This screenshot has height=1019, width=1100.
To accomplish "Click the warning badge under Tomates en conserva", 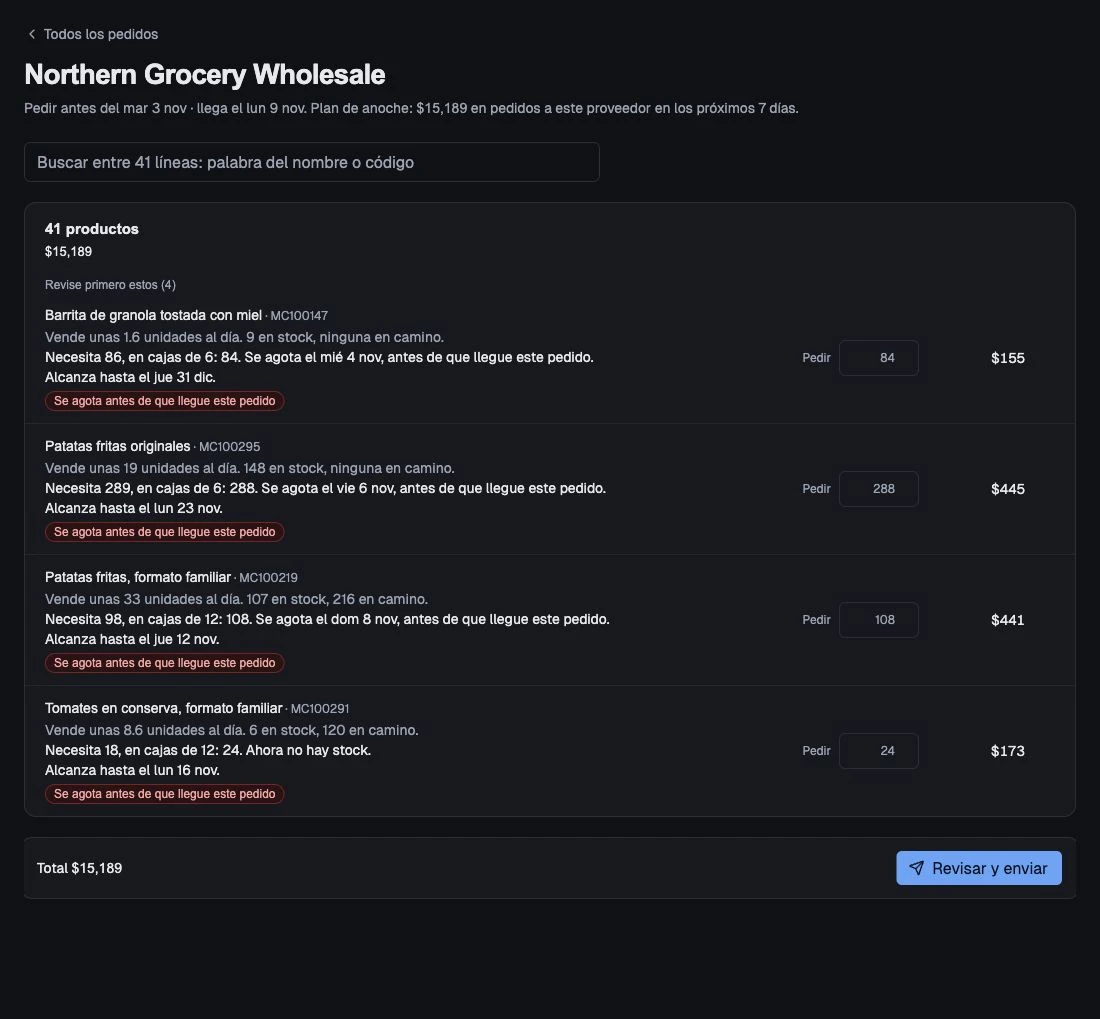I will 164,794.
